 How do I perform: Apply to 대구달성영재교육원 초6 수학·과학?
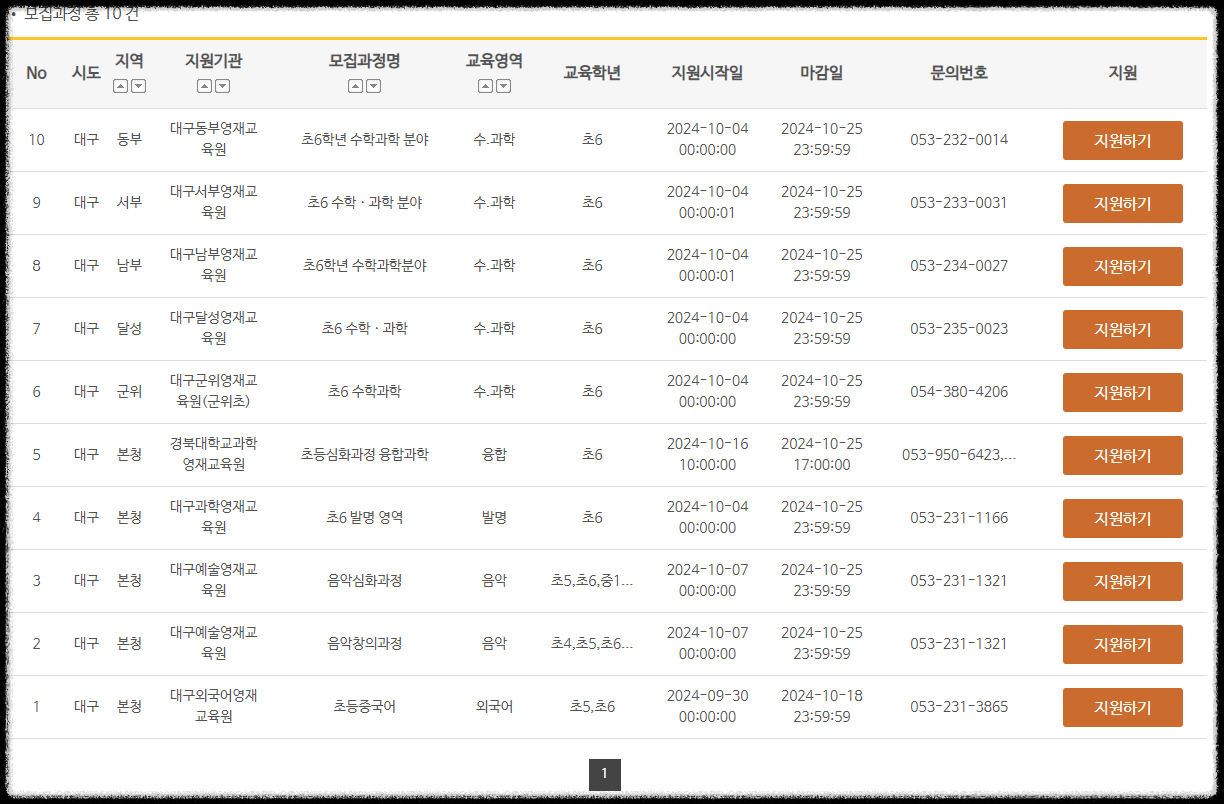coord(1122,329)
